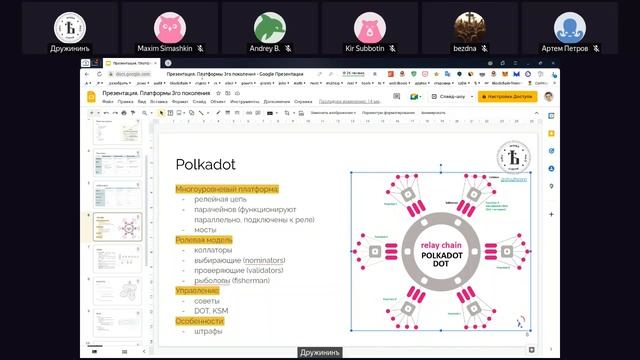This screenshot has height=360, width=640.
Task: Select the Line tool icon
Action: tap(201, 113)
